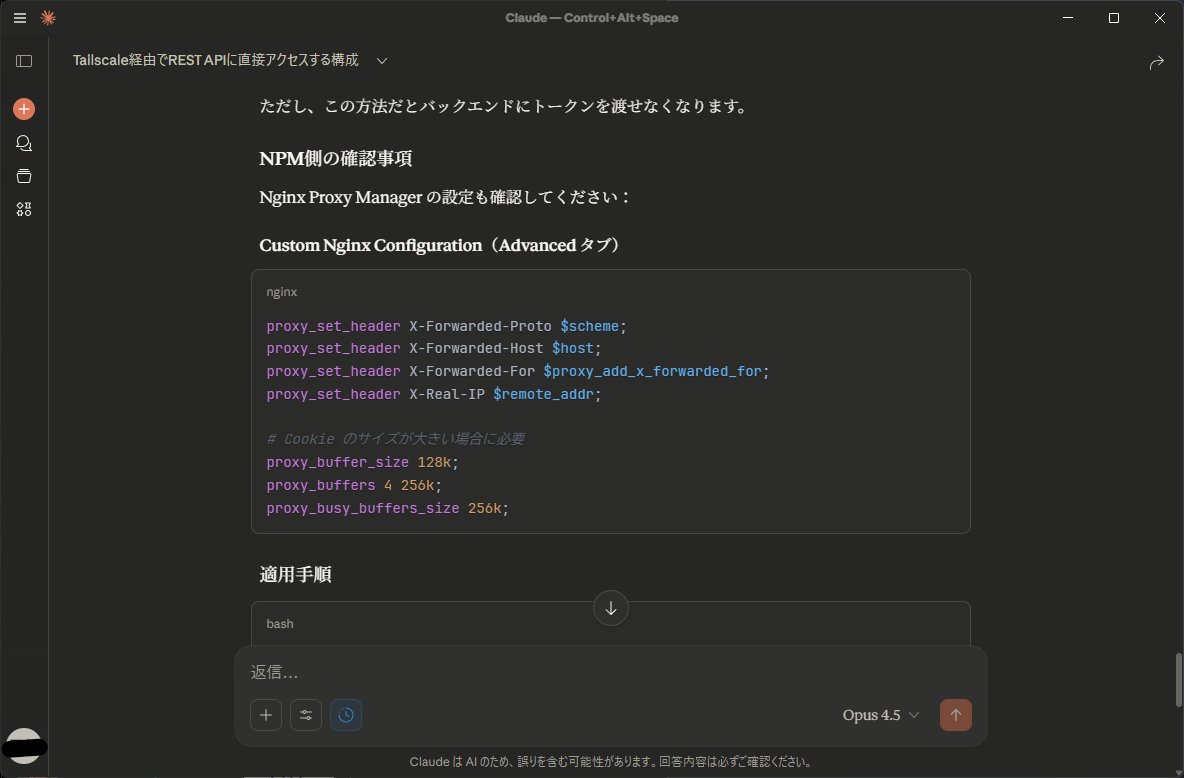Minimize the Claude window
The image size is (1184, 778).
1068,17
